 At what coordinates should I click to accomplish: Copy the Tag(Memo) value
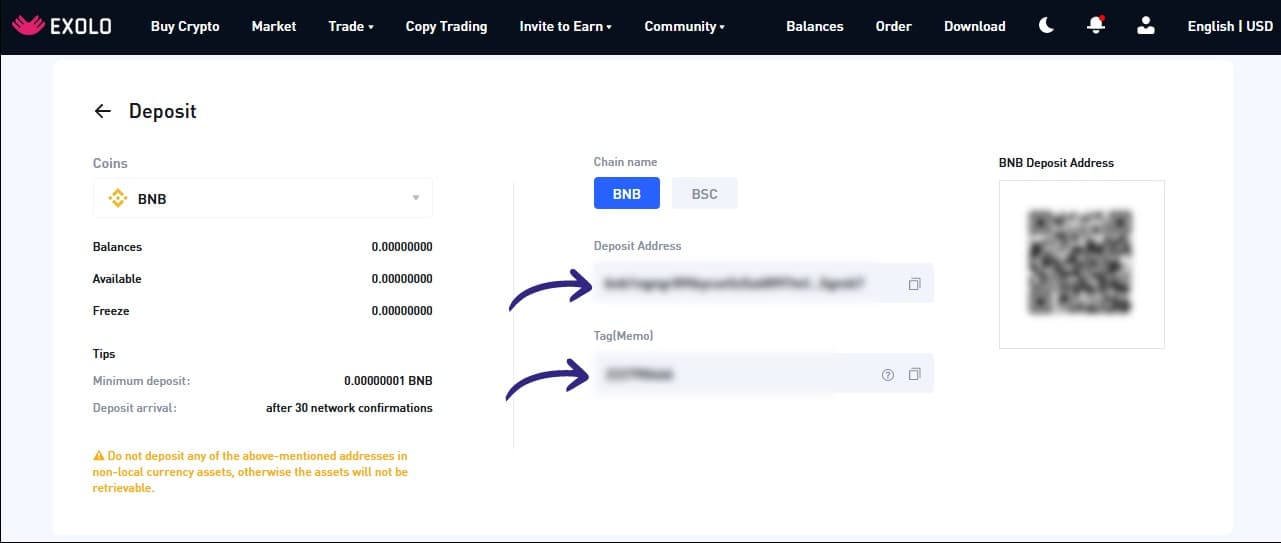click(914, 374)
